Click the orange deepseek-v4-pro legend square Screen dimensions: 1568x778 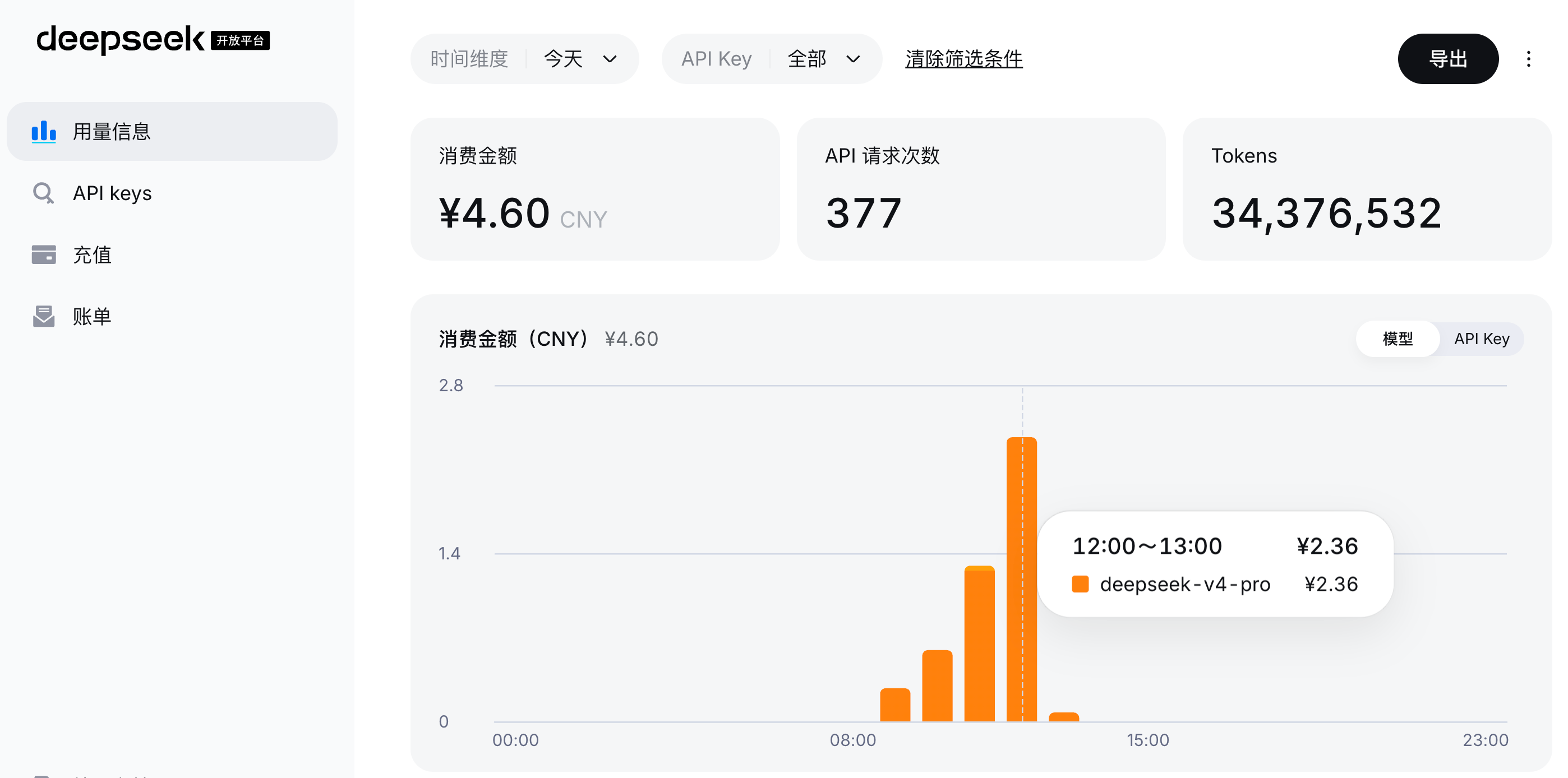1080,584
